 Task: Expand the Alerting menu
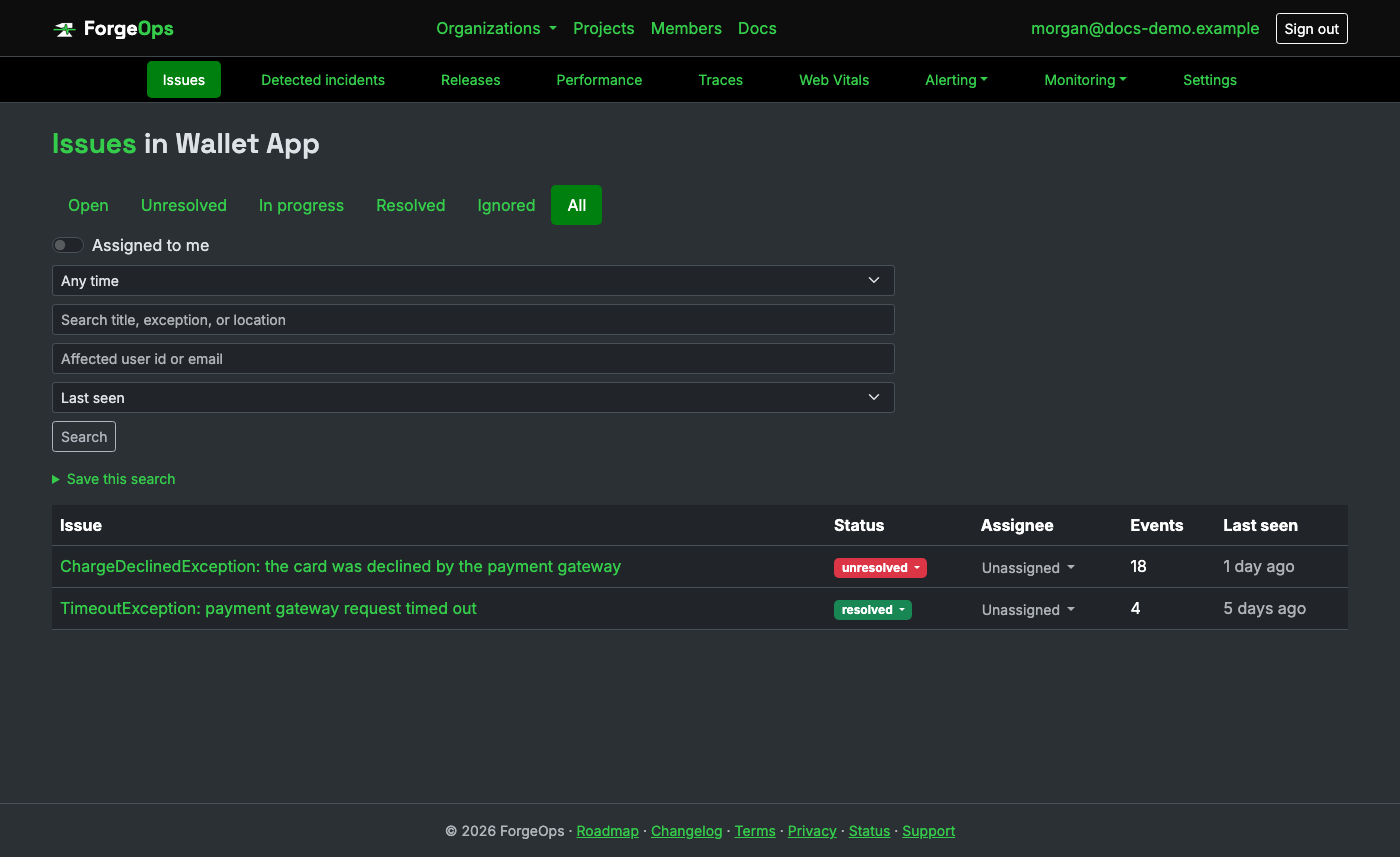[956, 80]
